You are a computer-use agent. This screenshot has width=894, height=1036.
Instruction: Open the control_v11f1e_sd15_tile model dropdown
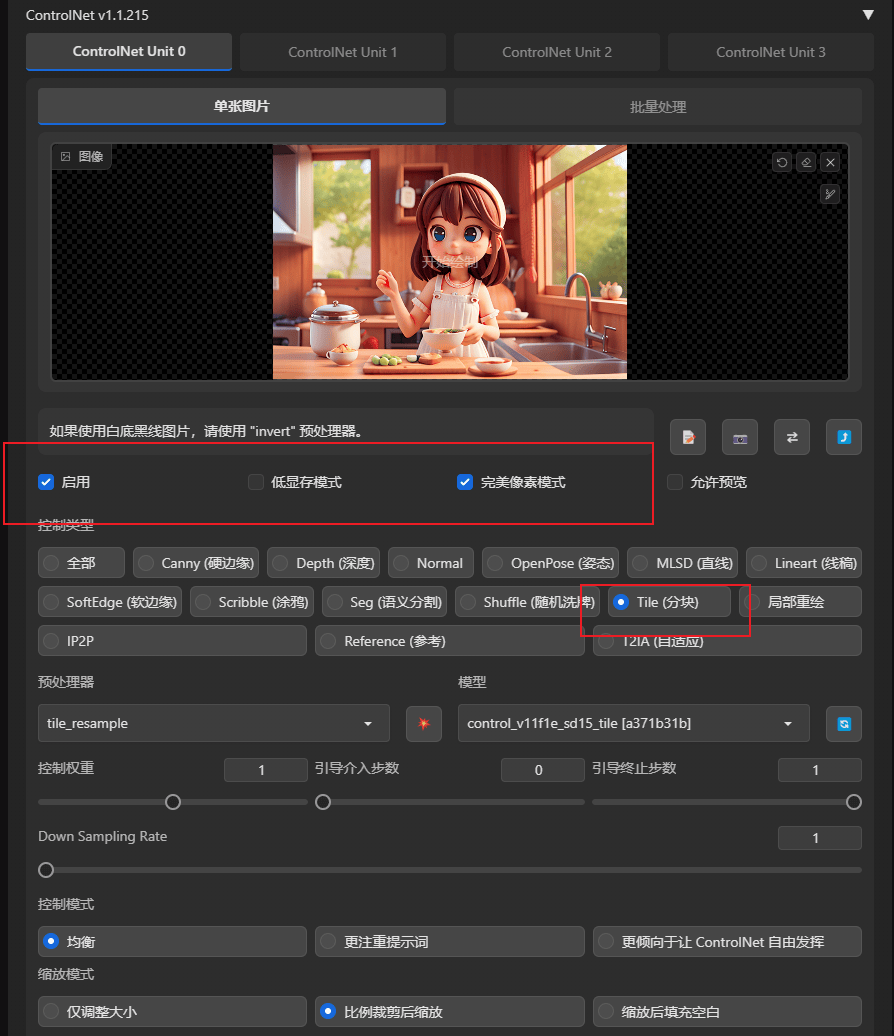pos(634,723)
